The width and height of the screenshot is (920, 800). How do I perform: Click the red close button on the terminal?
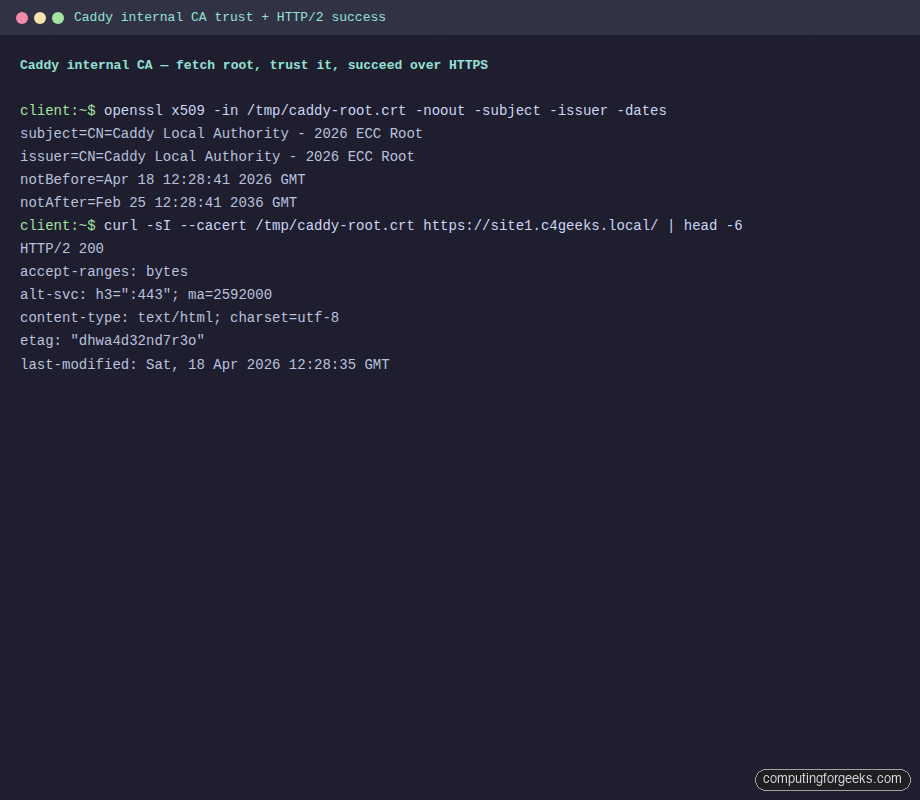(21, 17)
